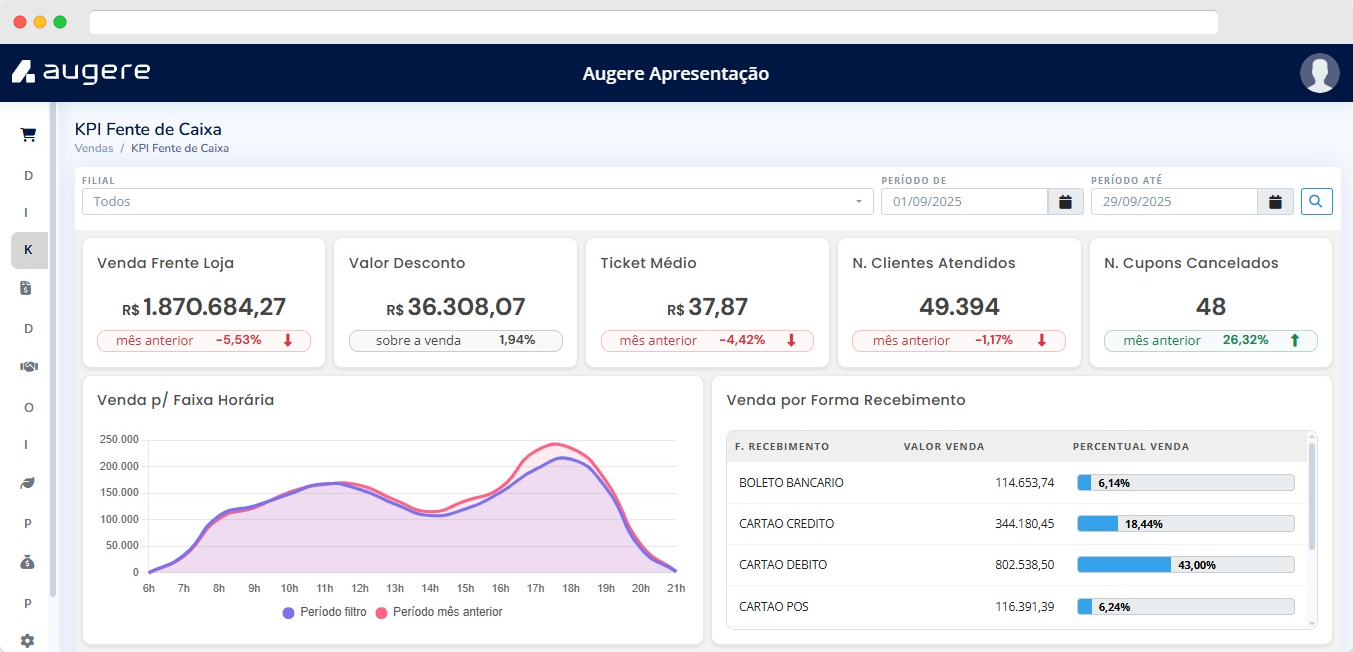Open the shopping cart sidebar icon
Screen dimensions: 1353x652
tap(28, 135)
